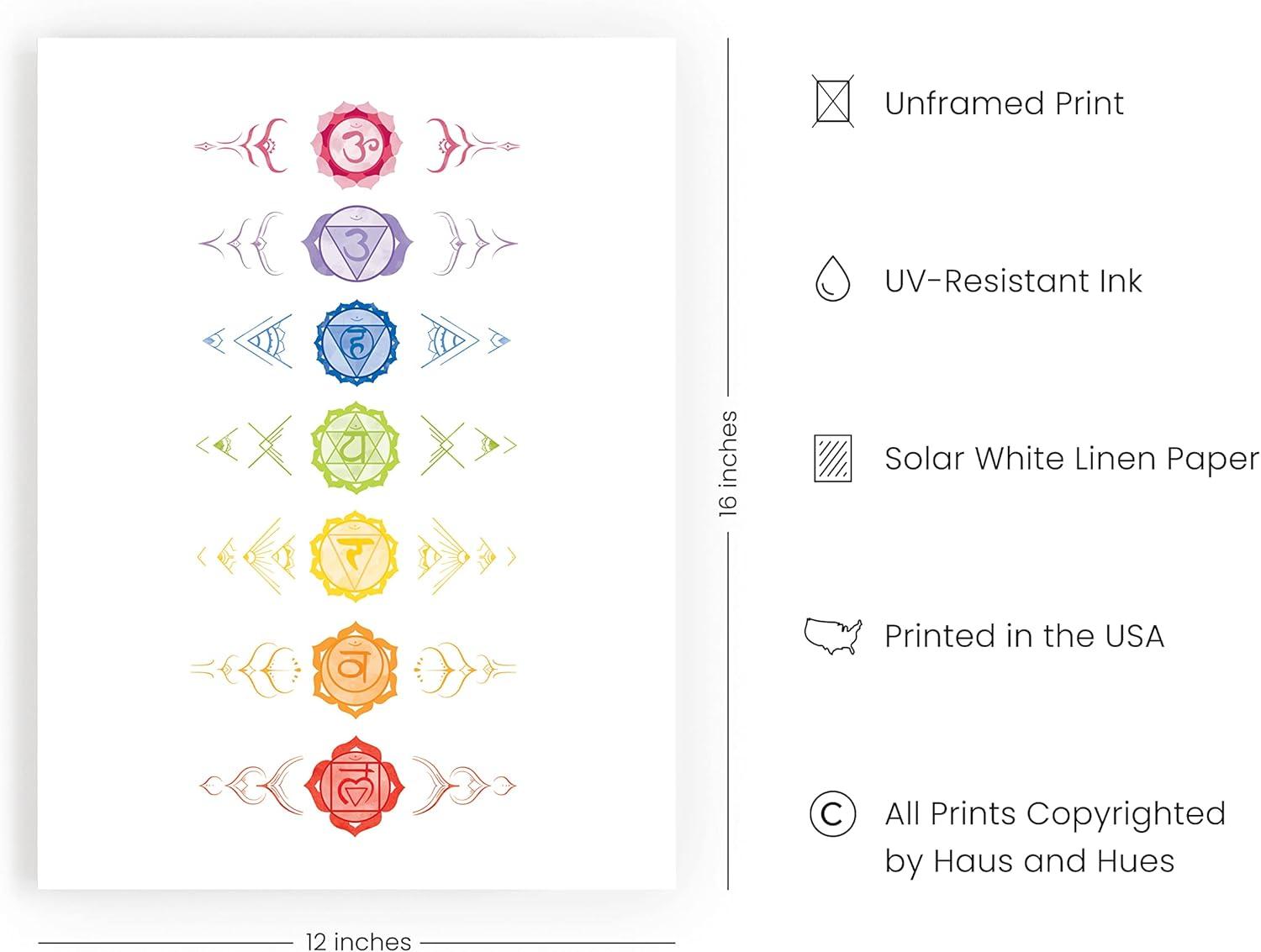The height and width of the screenshot is (952, 1261).
Task: Select the hatched linen paper icon
Action: [x=832, y=458]
